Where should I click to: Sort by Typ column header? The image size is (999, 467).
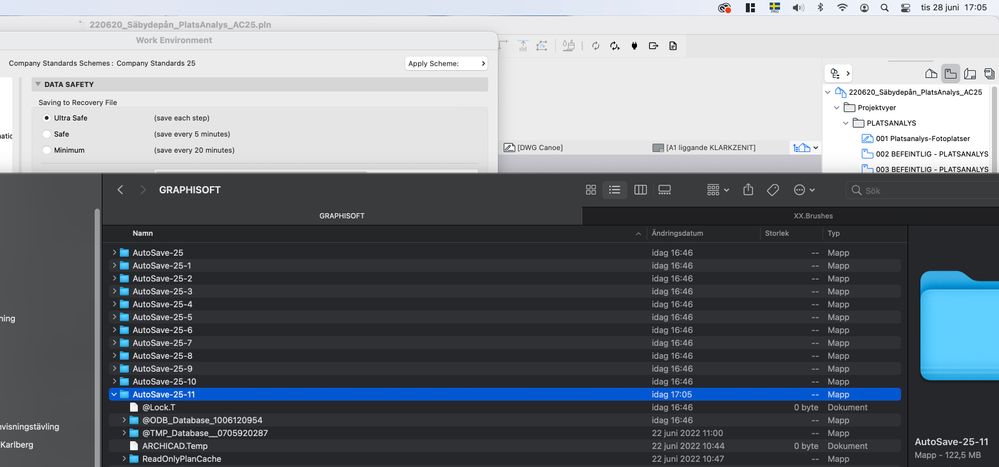click(x=833, y=233)
